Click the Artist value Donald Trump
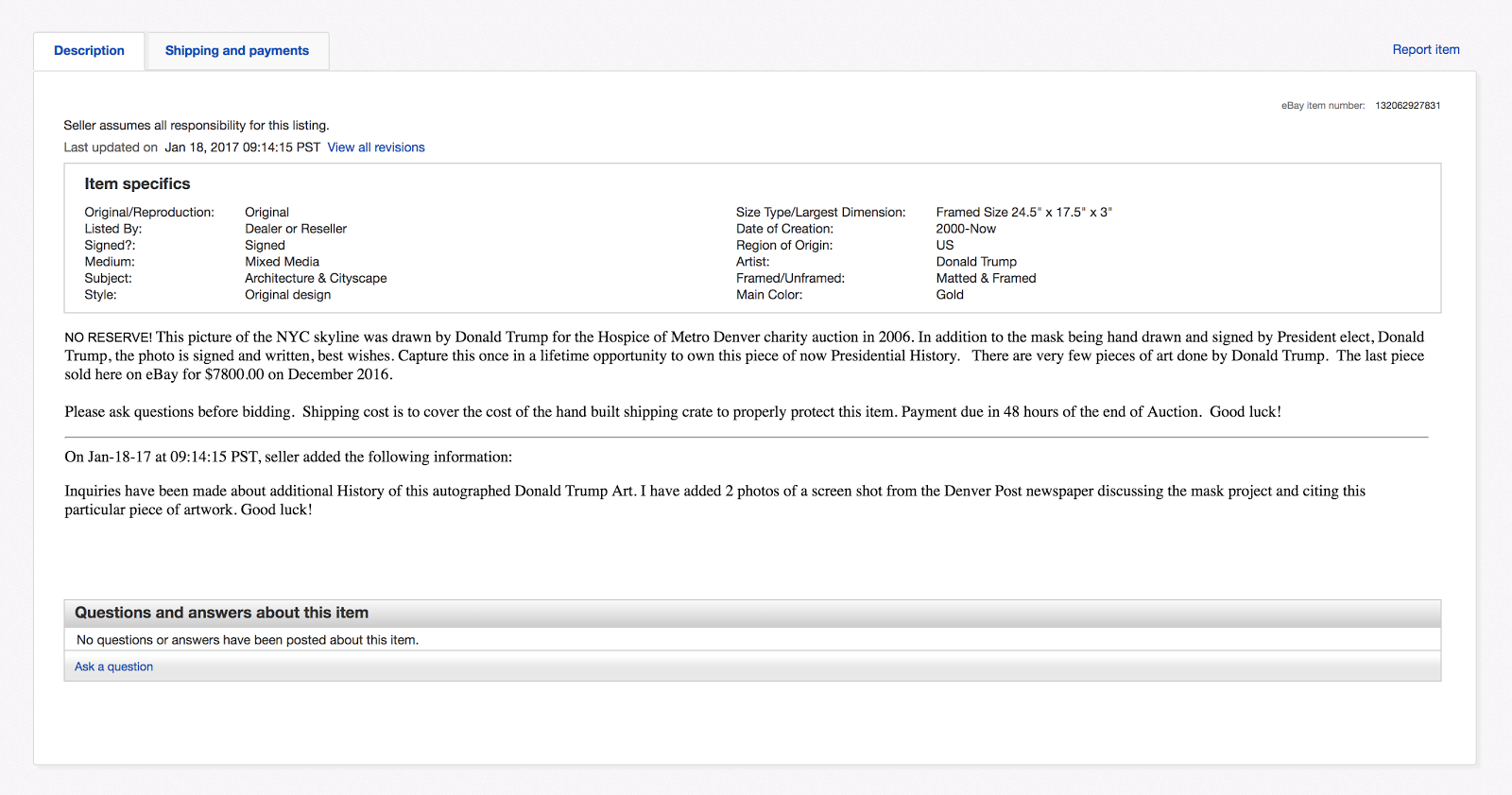 [976, 262]
